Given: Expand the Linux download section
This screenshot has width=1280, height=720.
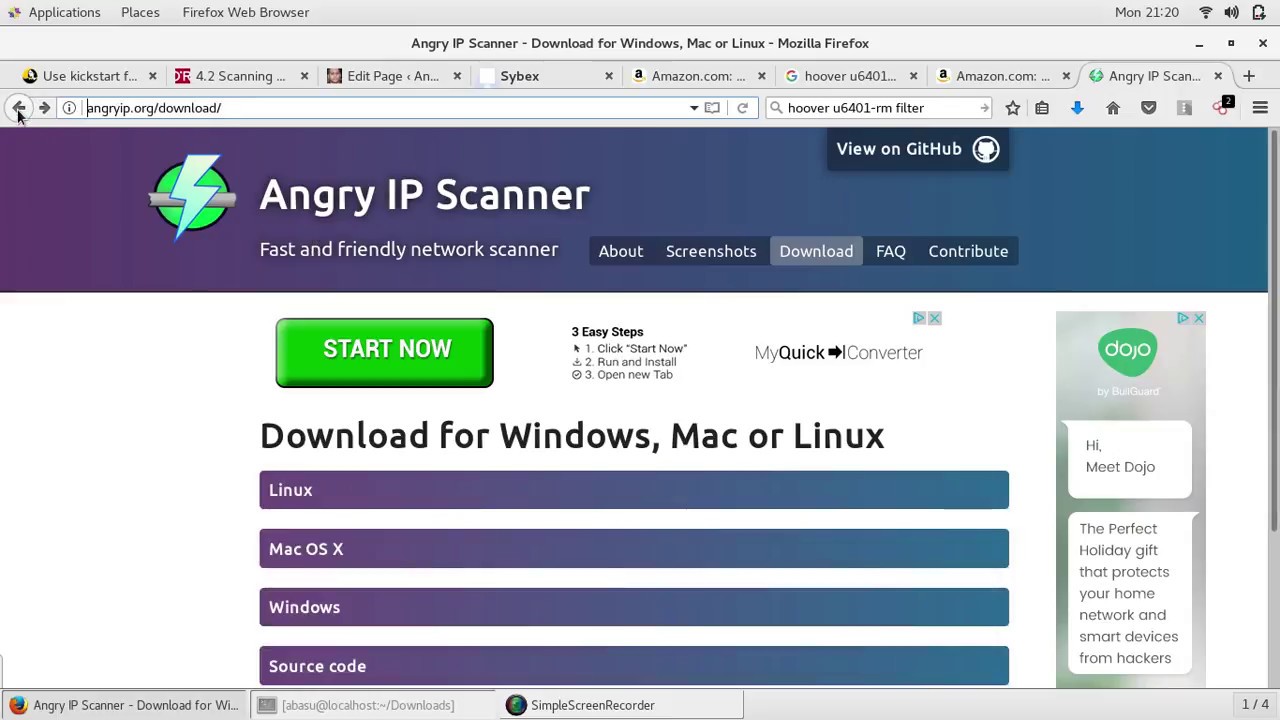Looking at the screenshot, I should [x=634, y=490].
